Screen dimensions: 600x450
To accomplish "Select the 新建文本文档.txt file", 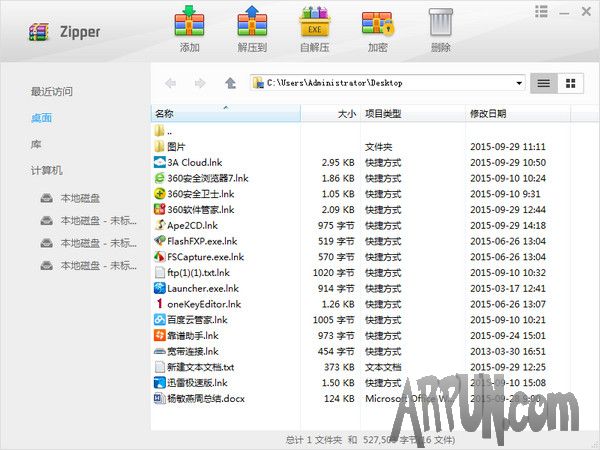I will coord(194,367).
